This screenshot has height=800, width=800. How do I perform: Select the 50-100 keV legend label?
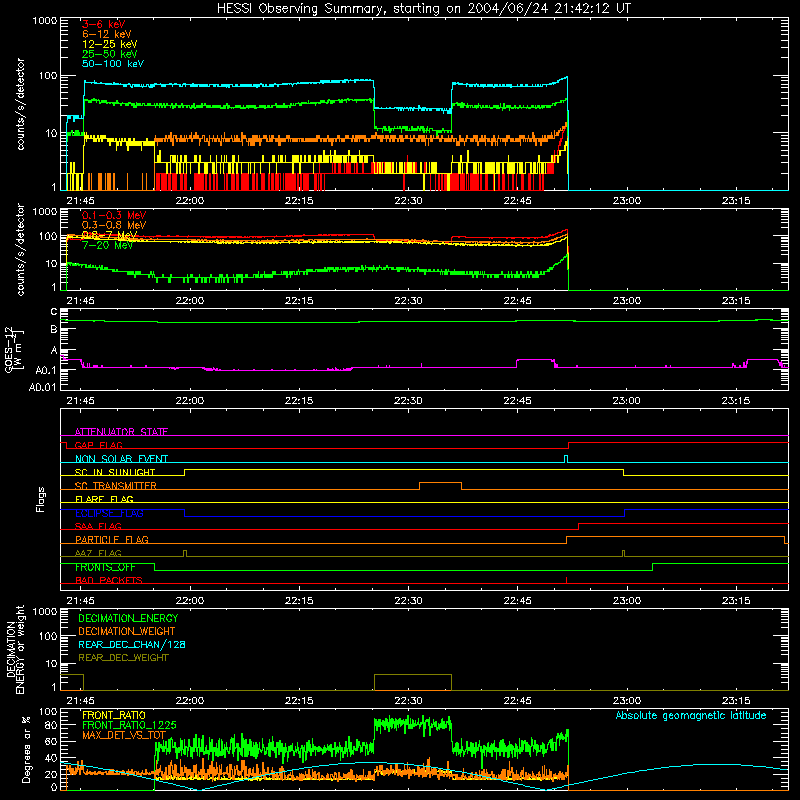113,64
